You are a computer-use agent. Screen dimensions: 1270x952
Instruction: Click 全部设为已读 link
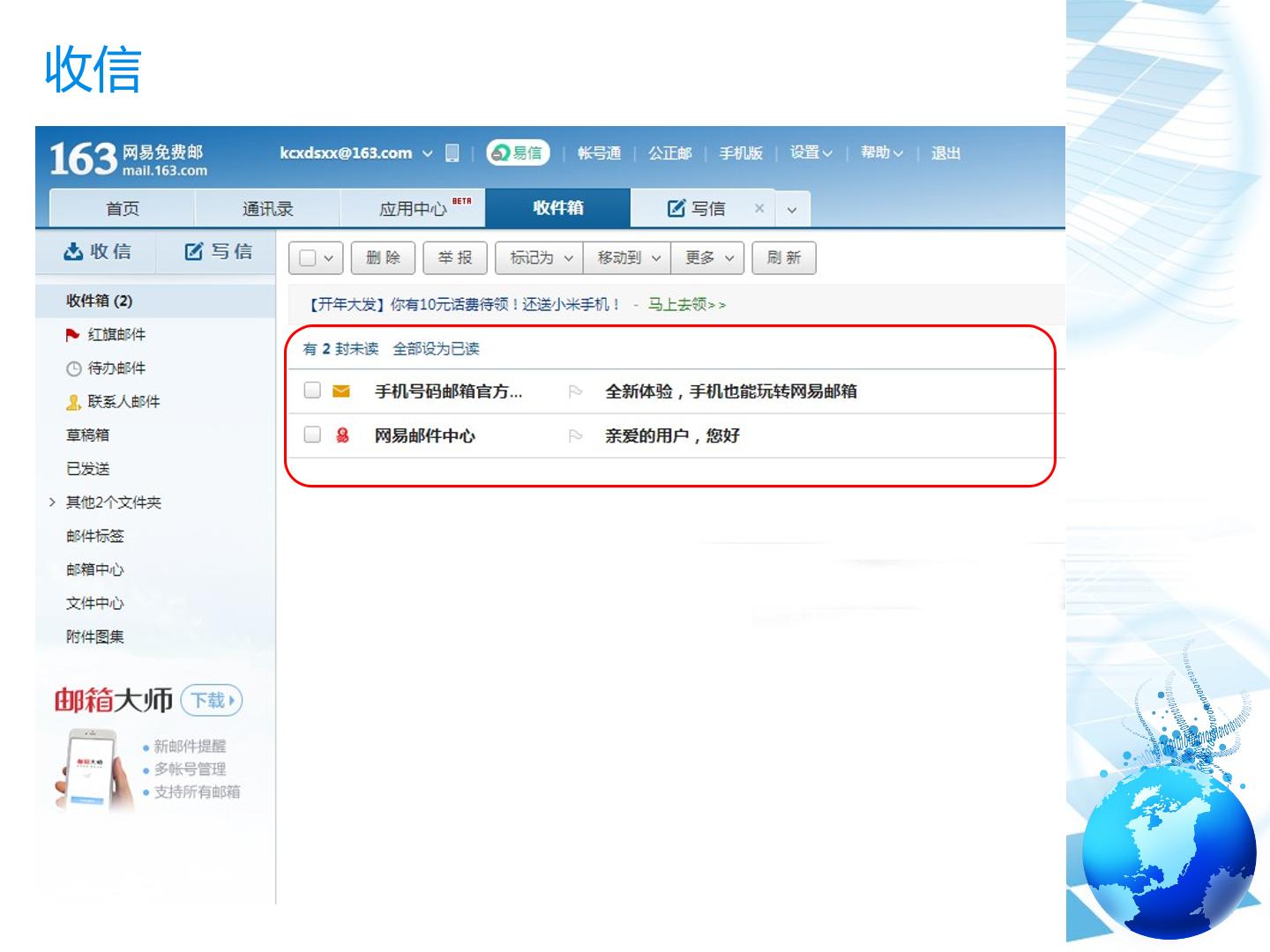[x=436, y=349]
